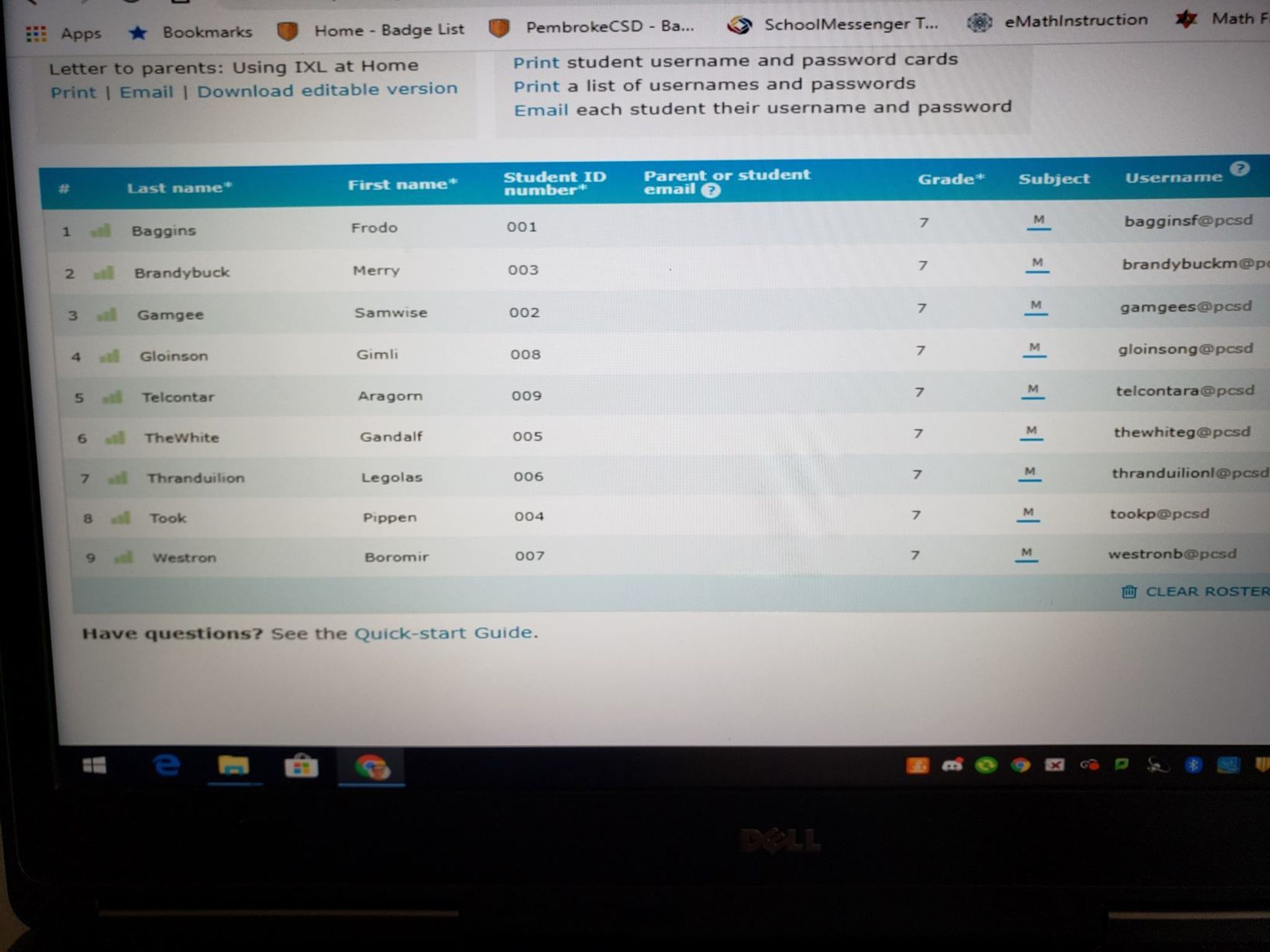Click the help icon next to Username header
Viewport: 1270px width, 952px height.
point(1239,169)
